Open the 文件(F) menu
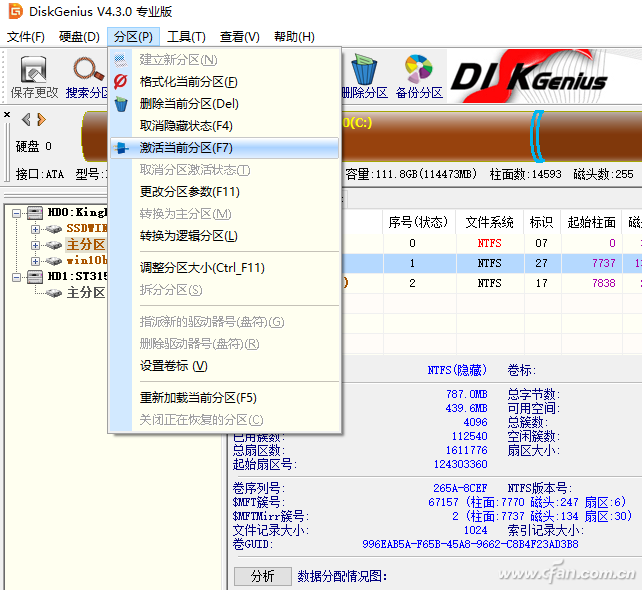The width and height of the screenshot is (642, 590). coord(26,37)
